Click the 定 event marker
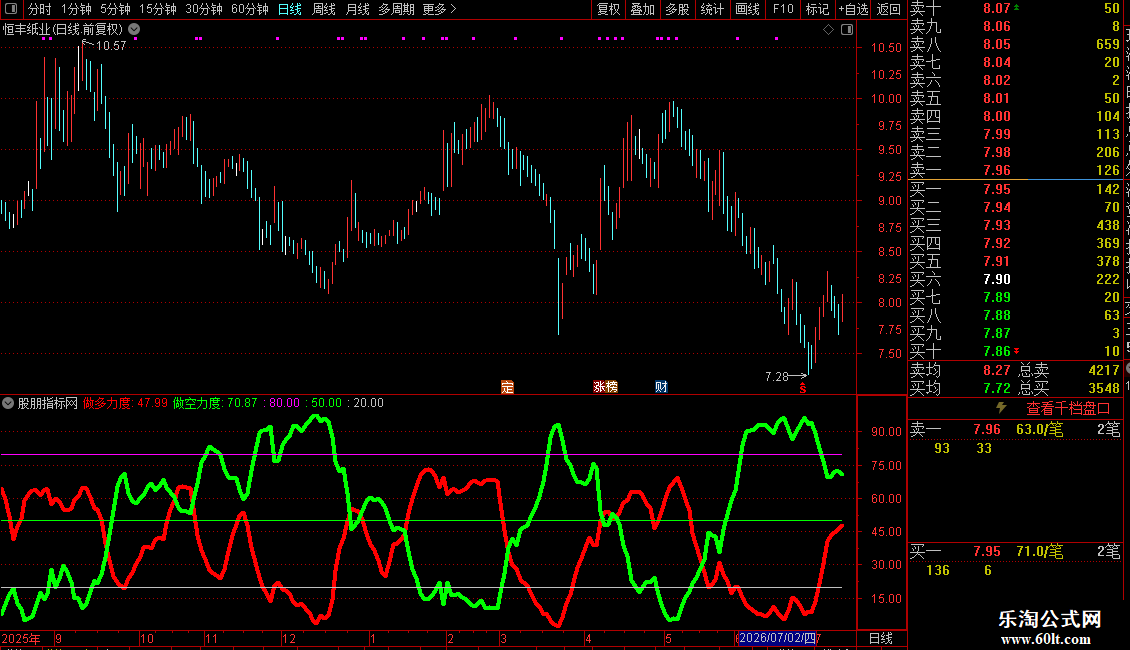This screenshot has height=650, width=1130. point(507,387)
